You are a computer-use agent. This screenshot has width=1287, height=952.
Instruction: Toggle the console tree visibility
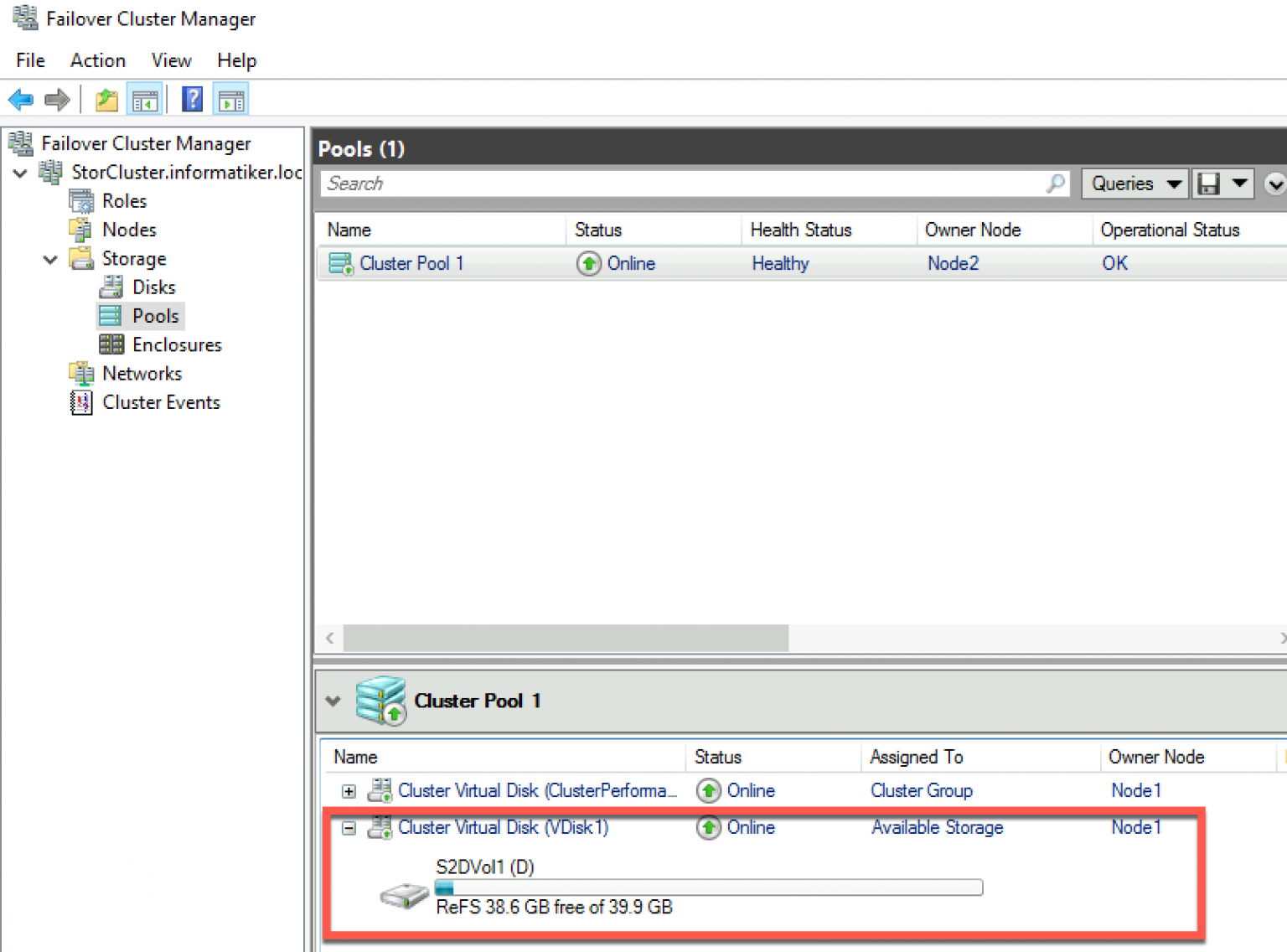(x=144, y=99)
